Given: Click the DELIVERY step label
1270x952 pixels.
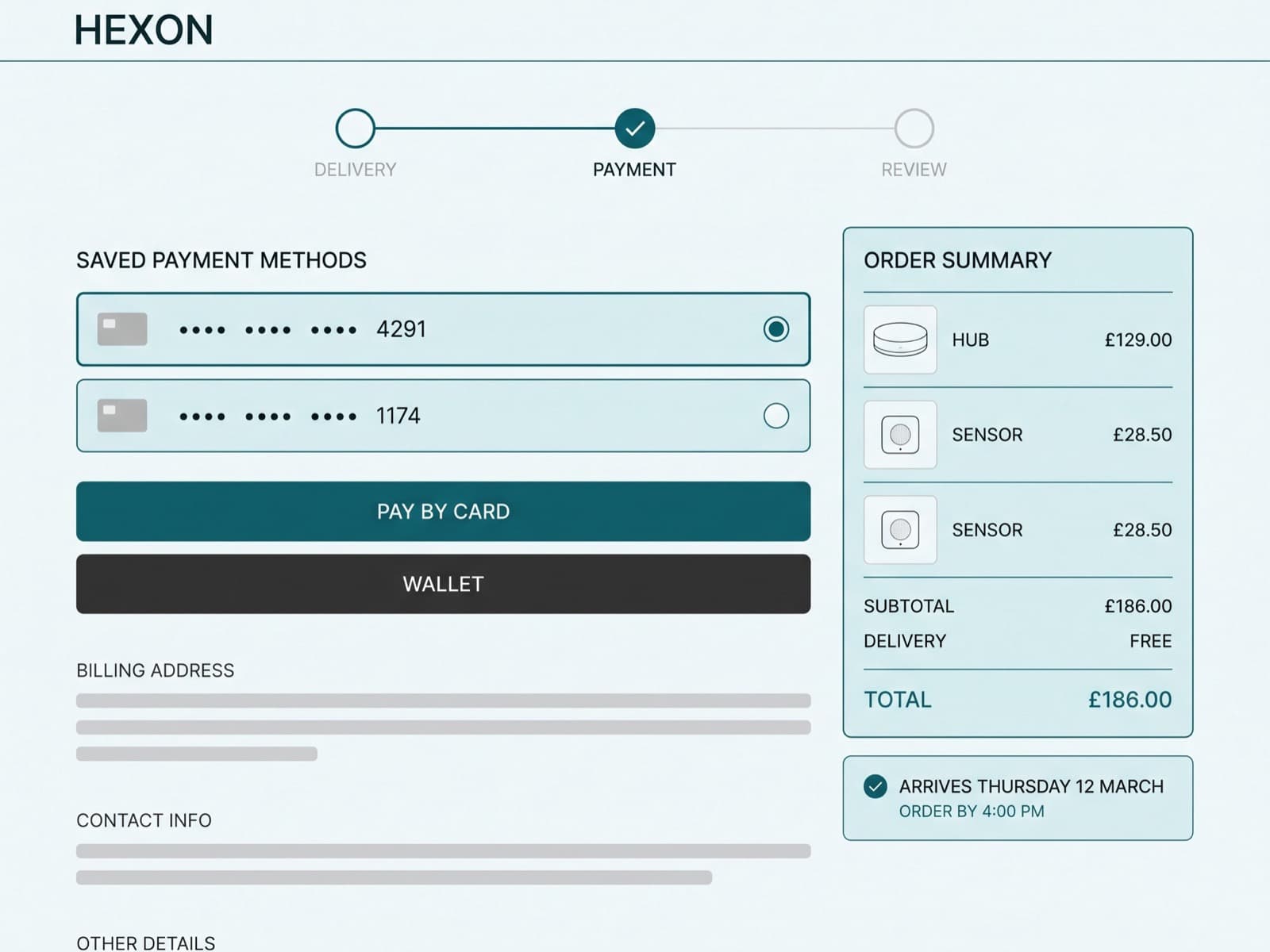Looking at the screenshot, I should pos(355,170).
